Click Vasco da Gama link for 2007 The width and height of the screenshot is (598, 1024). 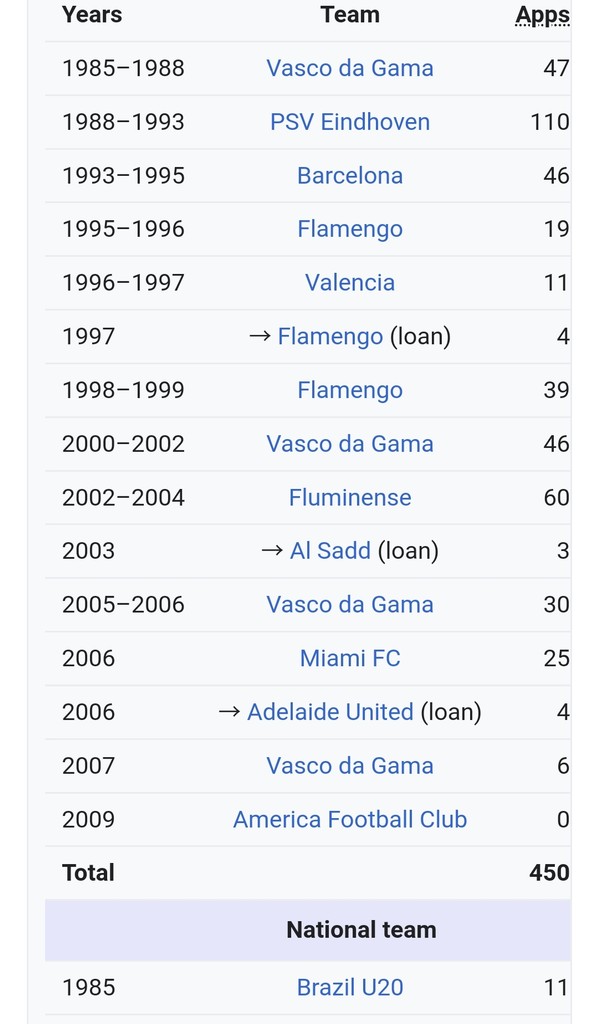pyautogui.click(x=350, y=766)
